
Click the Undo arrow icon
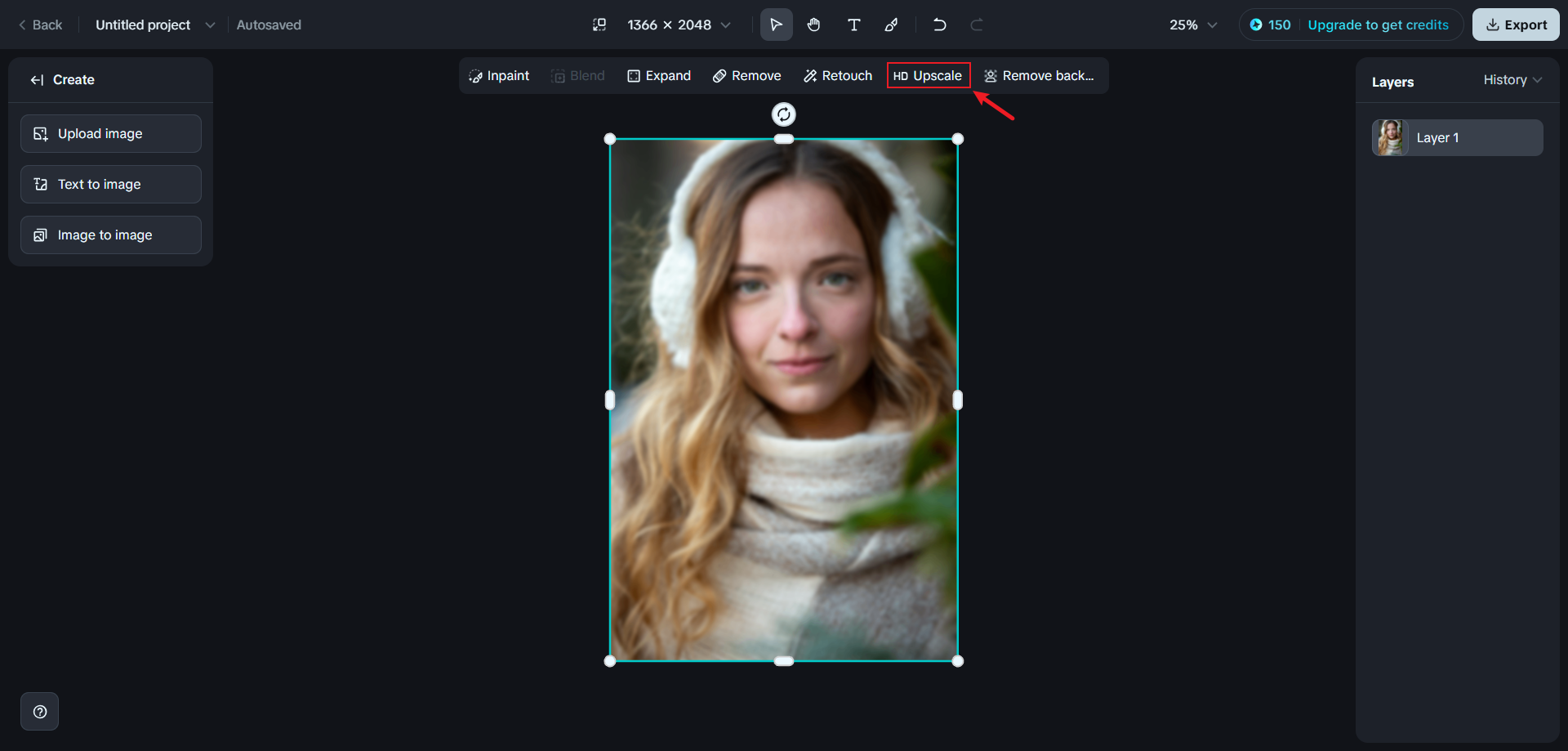point(939,25)
